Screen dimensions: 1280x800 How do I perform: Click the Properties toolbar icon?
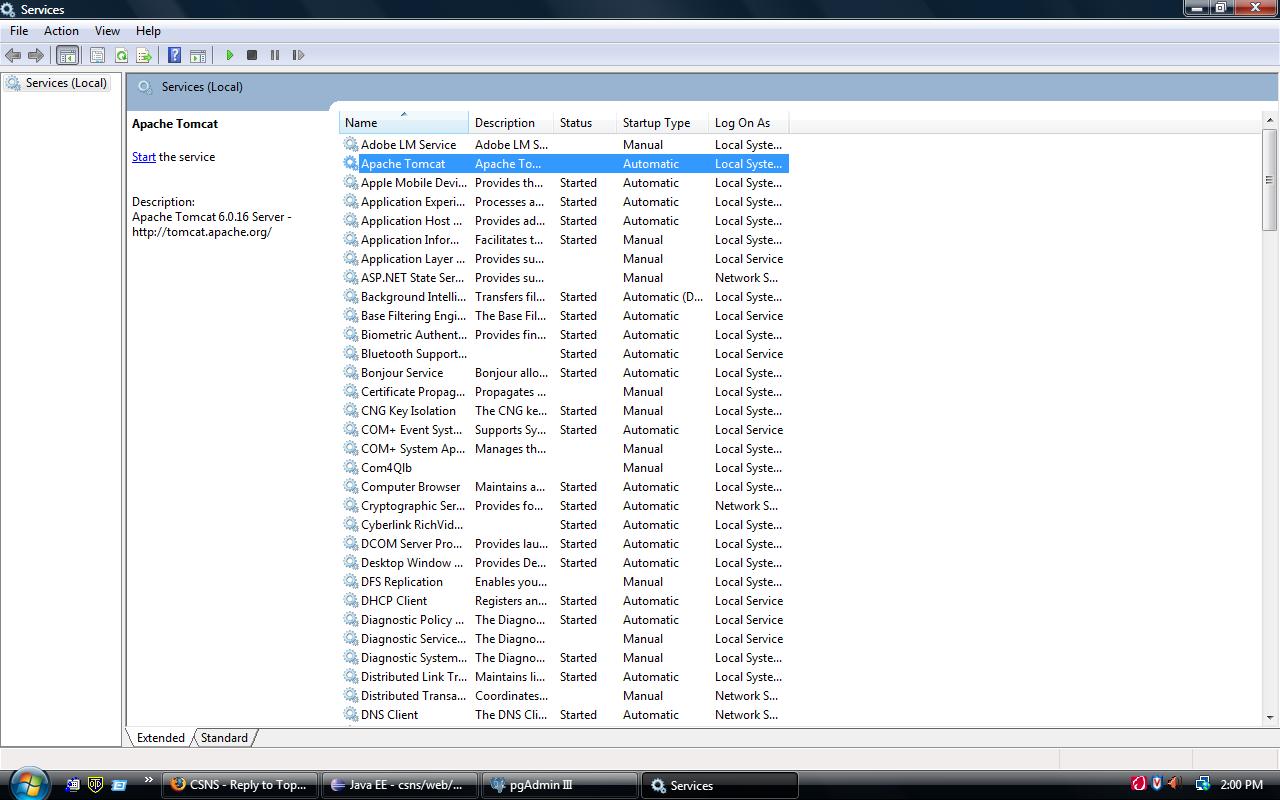pos(98,55)
